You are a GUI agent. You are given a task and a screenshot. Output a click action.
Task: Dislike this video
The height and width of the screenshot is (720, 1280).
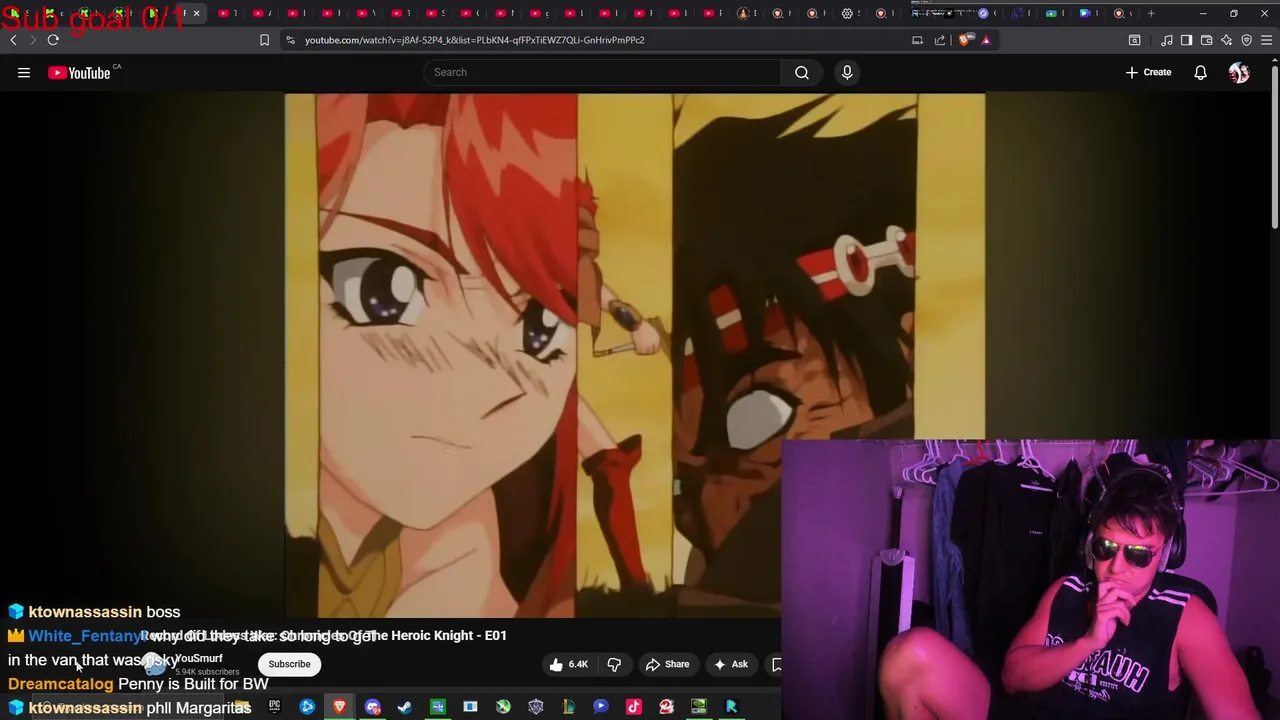[x=614, y=664]
